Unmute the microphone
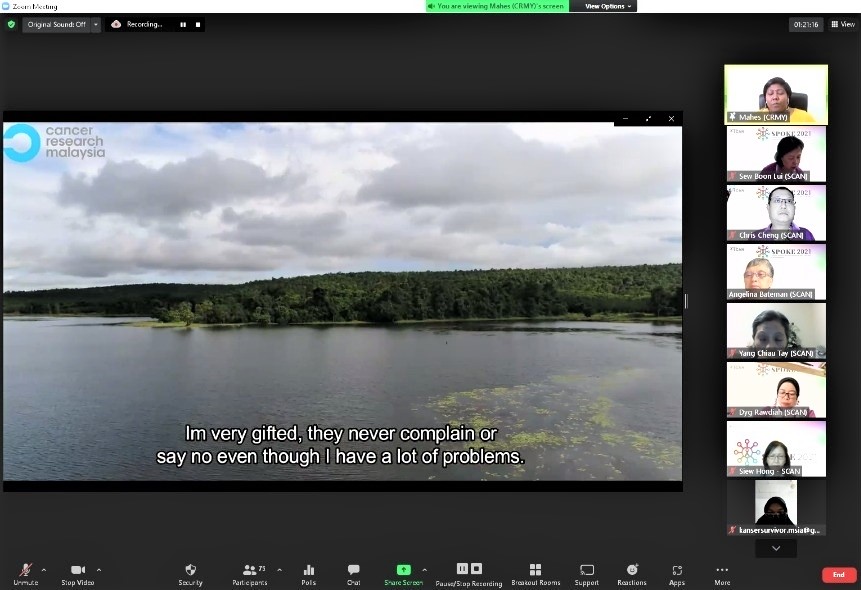Screen dimensions: 861x590 (x=26, y=572)
